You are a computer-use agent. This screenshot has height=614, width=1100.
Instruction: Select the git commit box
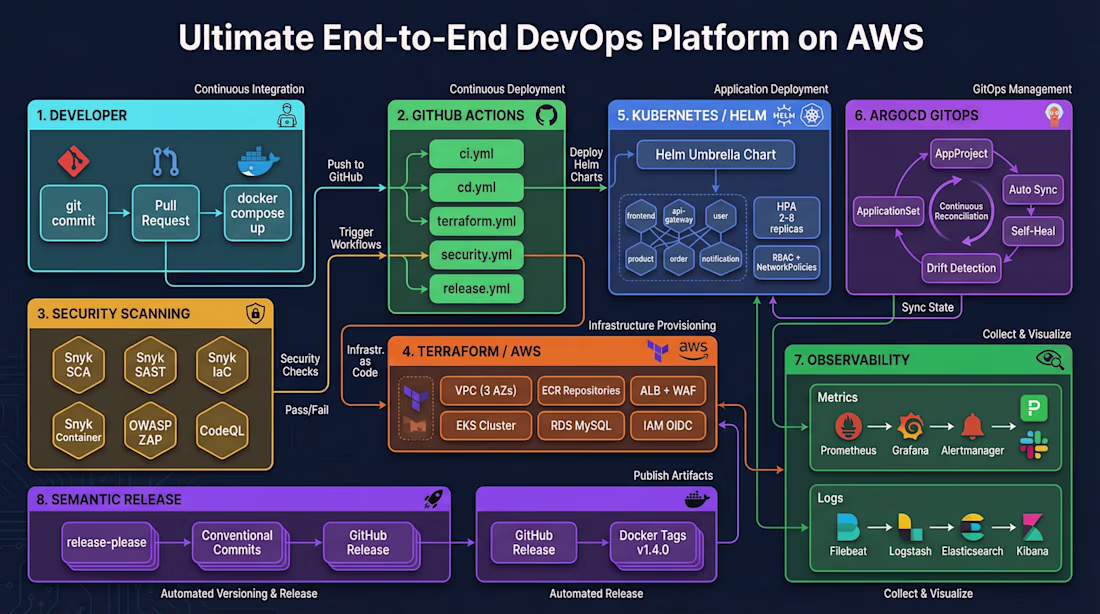point(74,213)
